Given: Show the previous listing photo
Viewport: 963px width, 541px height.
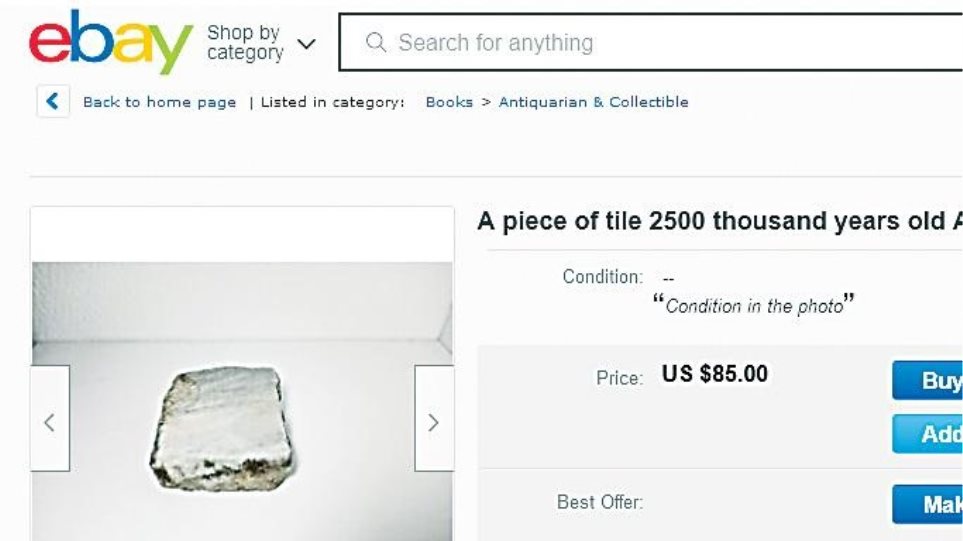Looking at the screenshot, I should 50,422.
